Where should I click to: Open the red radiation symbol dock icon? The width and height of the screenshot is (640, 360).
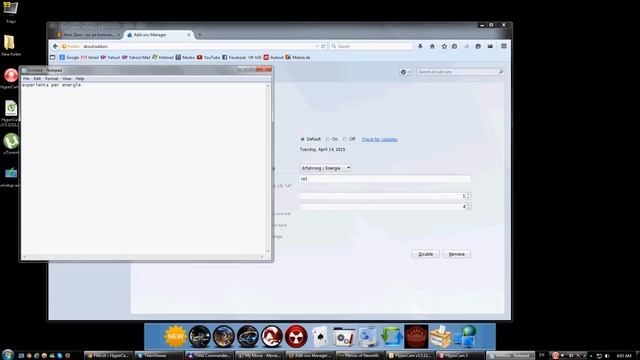296,337
